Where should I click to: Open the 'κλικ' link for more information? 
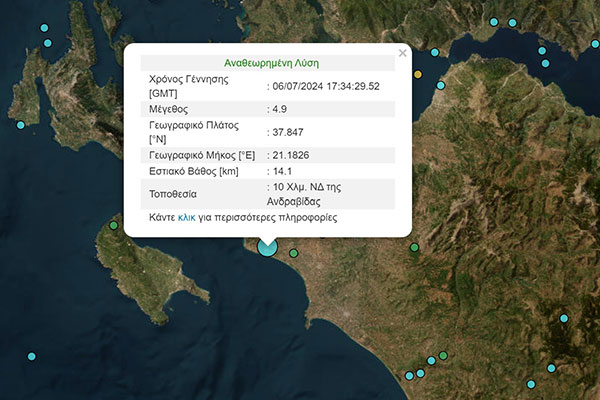187,216
